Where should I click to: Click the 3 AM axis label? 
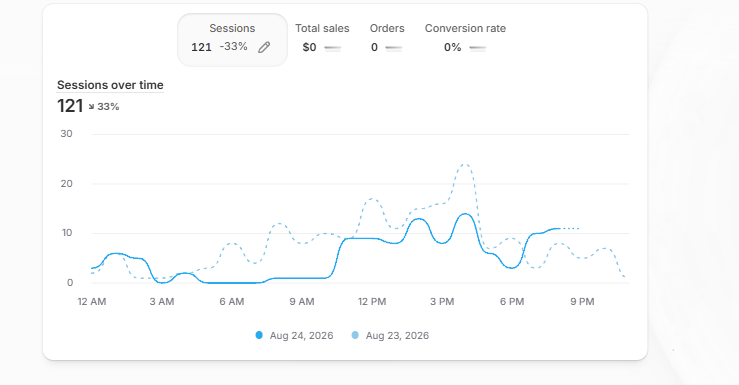[x=162, y=302]
